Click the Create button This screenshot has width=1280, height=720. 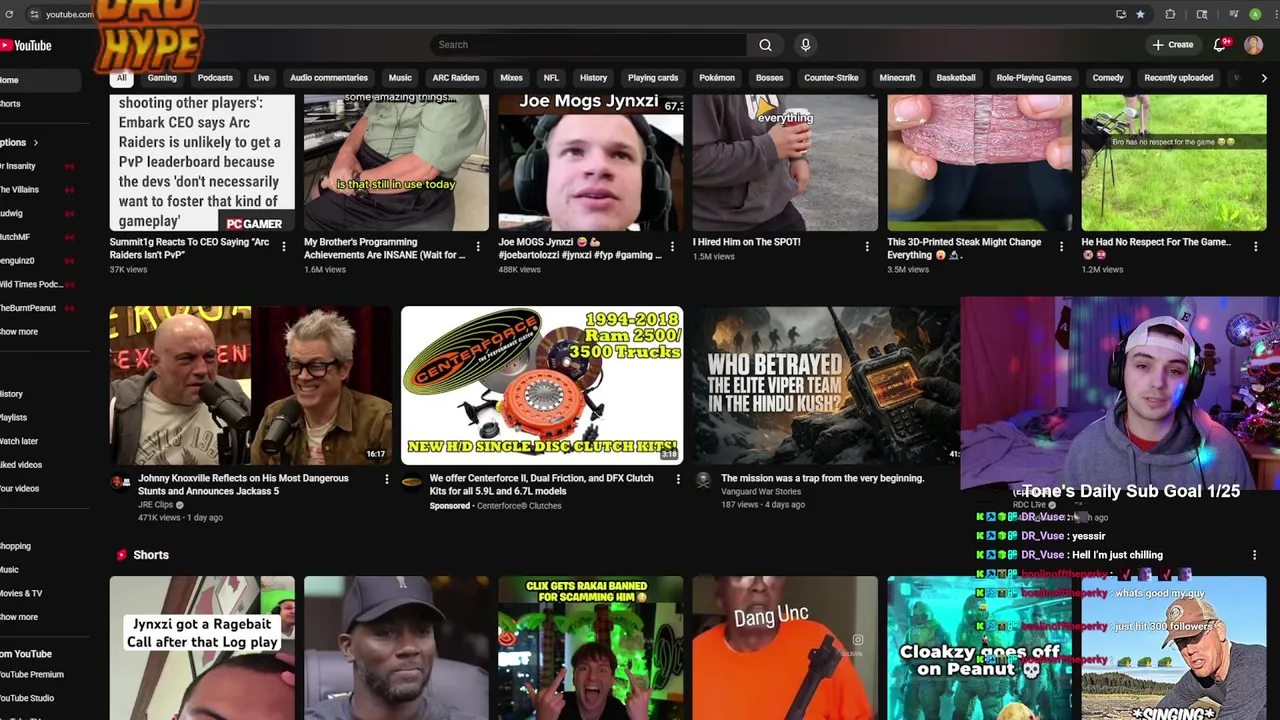tap(1173, 45)
